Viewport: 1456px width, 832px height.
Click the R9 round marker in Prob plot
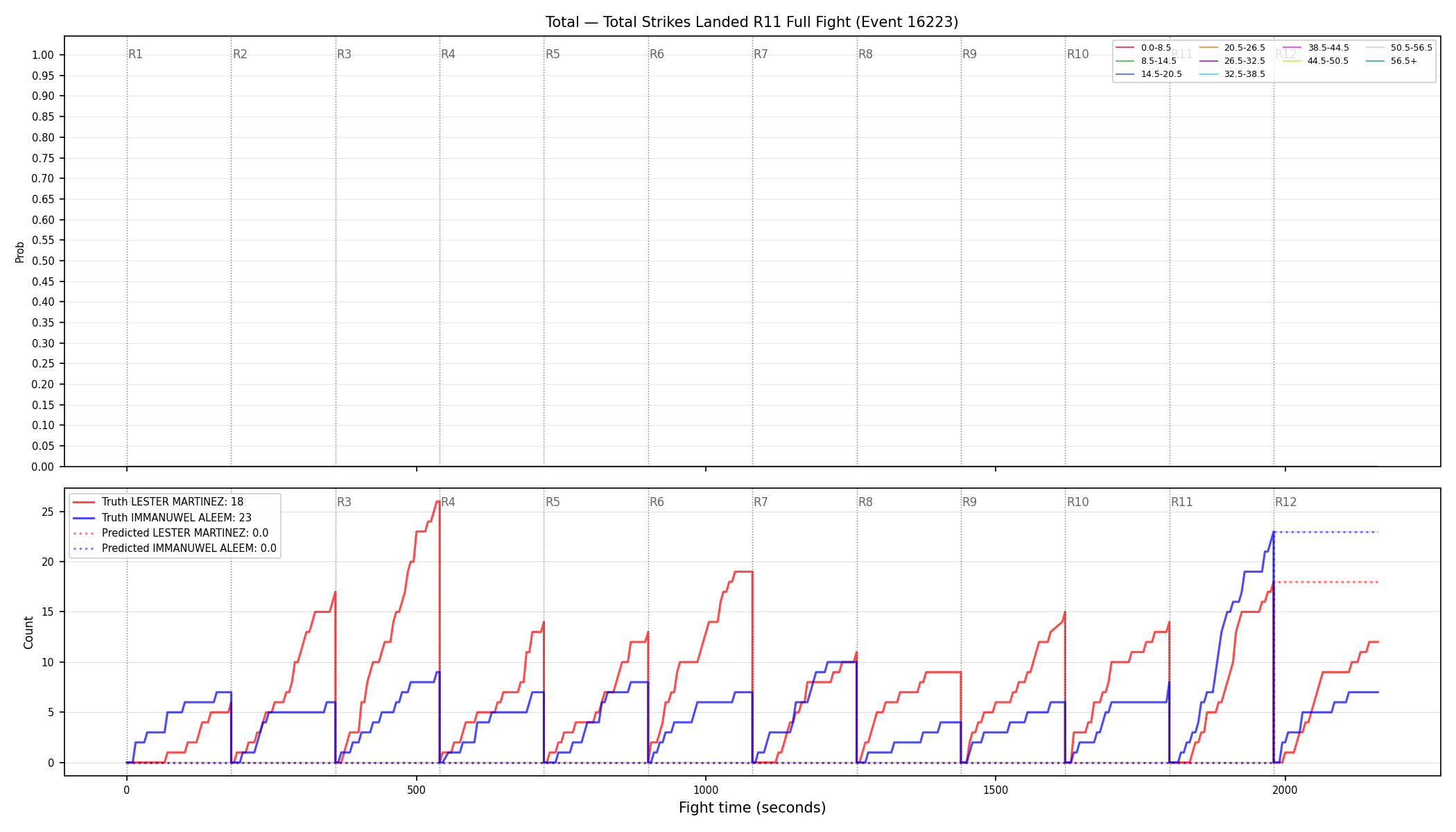pos(970,54)
